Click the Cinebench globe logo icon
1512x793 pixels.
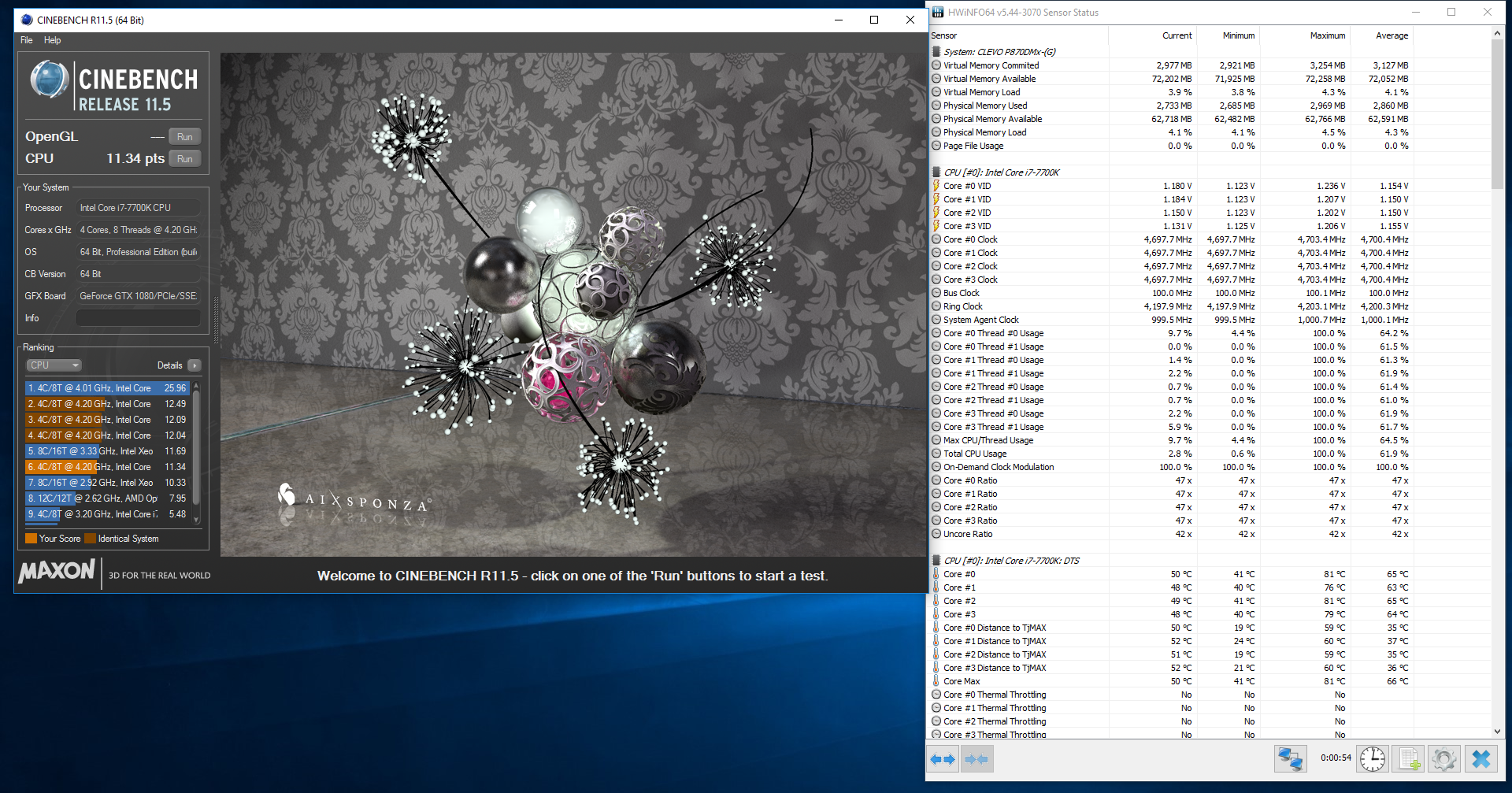coord(49,80)
